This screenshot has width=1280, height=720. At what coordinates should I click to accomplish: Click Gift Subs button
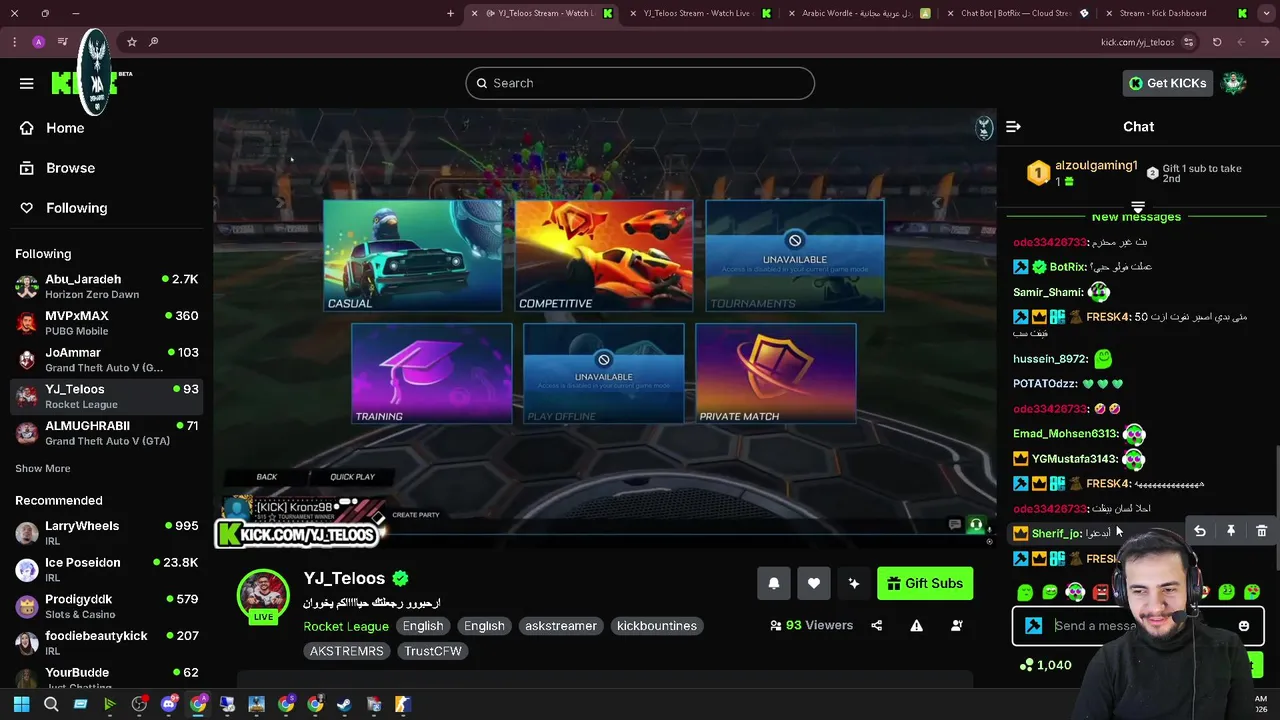[x=925, y=584]
